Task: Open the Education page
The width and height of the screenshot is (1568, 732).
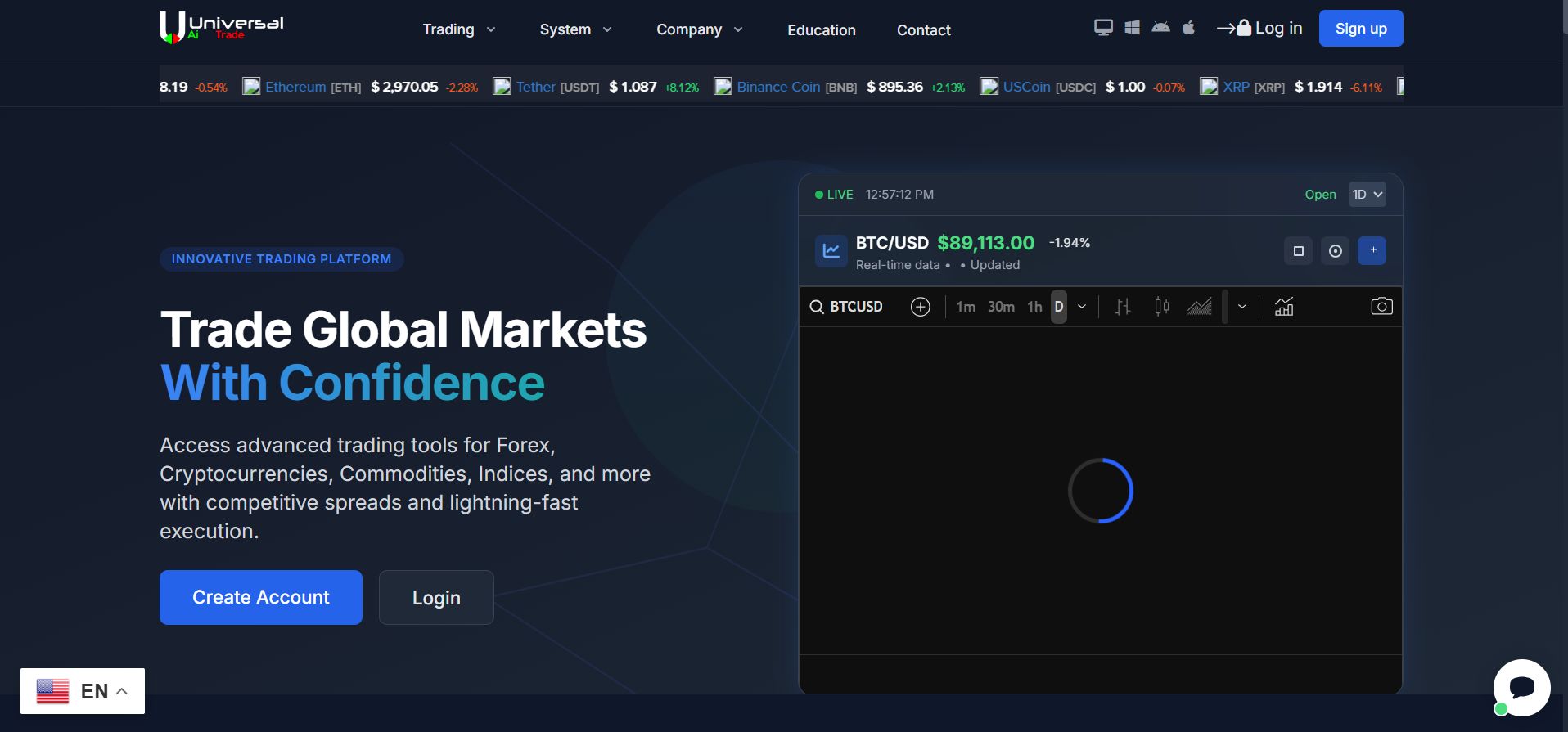Action: point(821,30)
